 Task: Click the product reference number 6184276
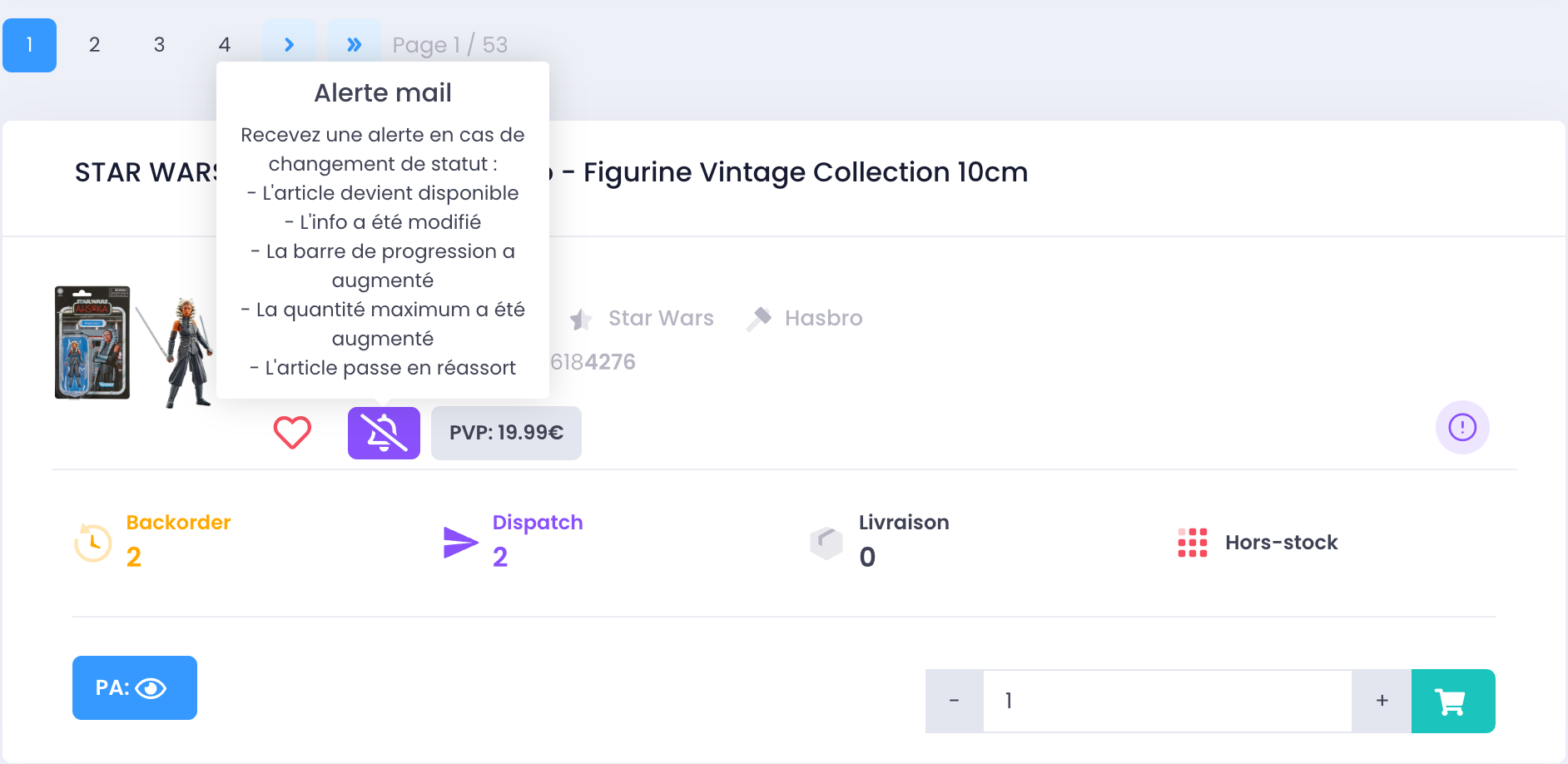click(593, 362)
